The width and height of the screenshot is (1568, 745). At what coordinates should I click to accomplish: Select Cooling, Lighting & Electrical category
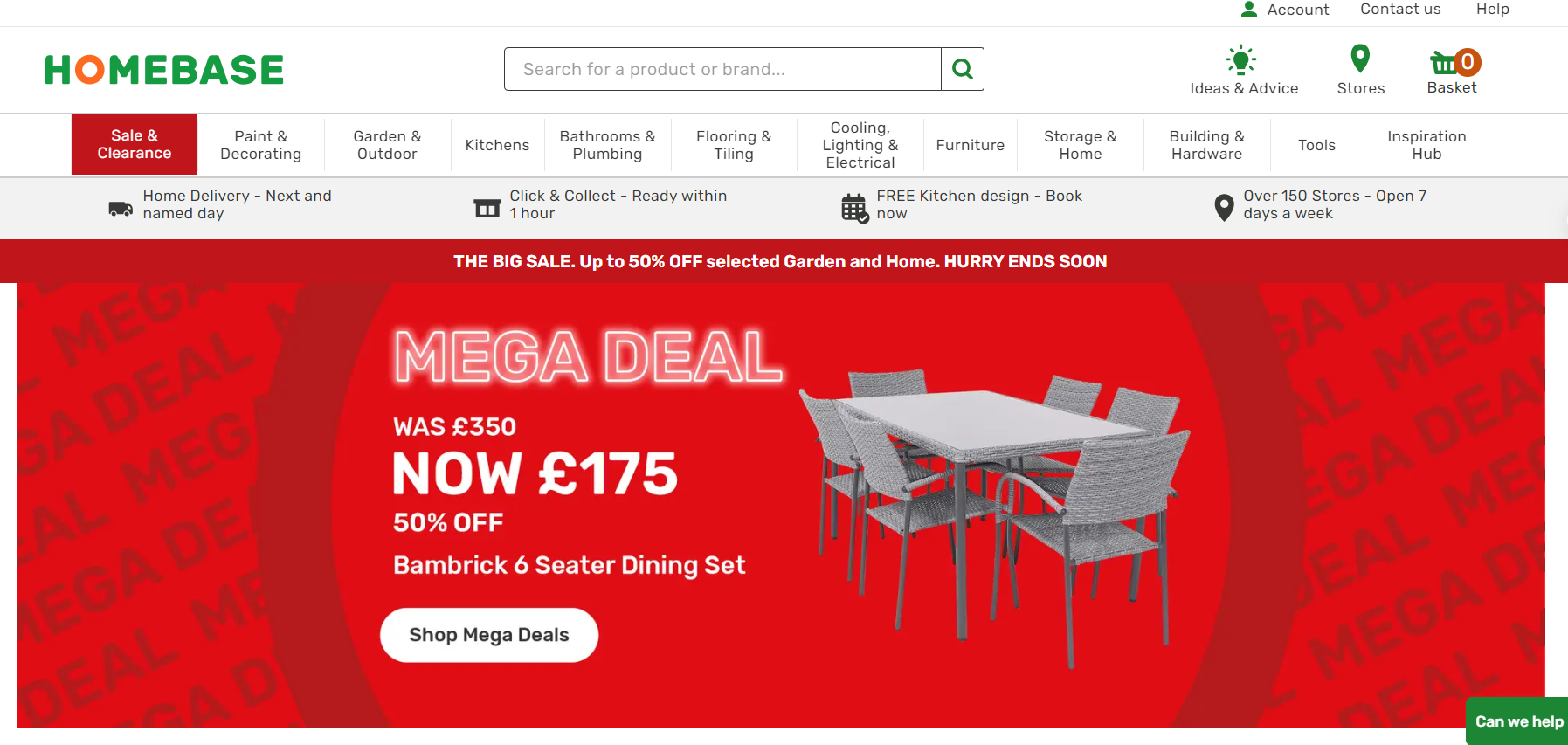860,145
